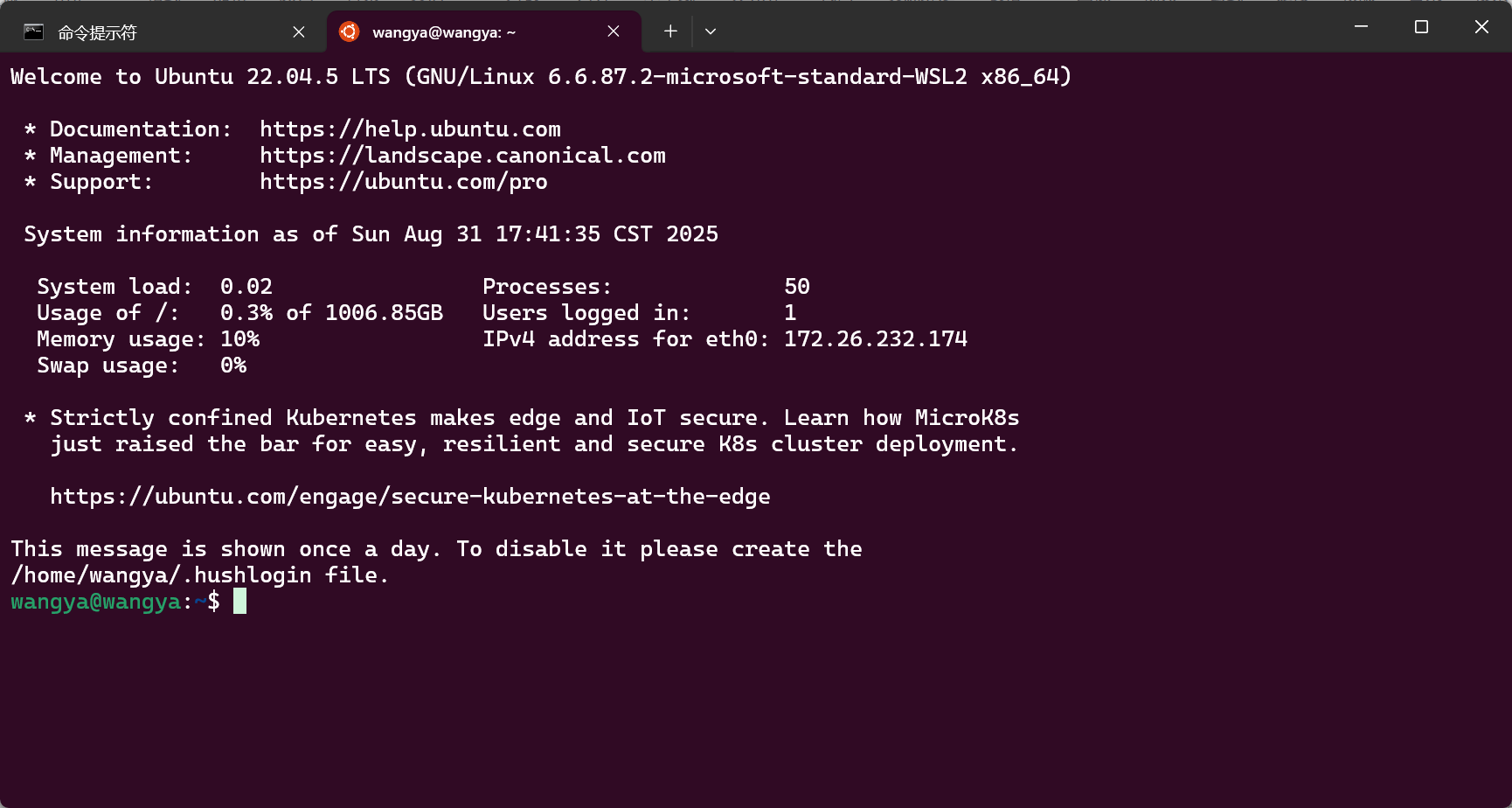Close the 命令提示符 tab

point(298,31)
